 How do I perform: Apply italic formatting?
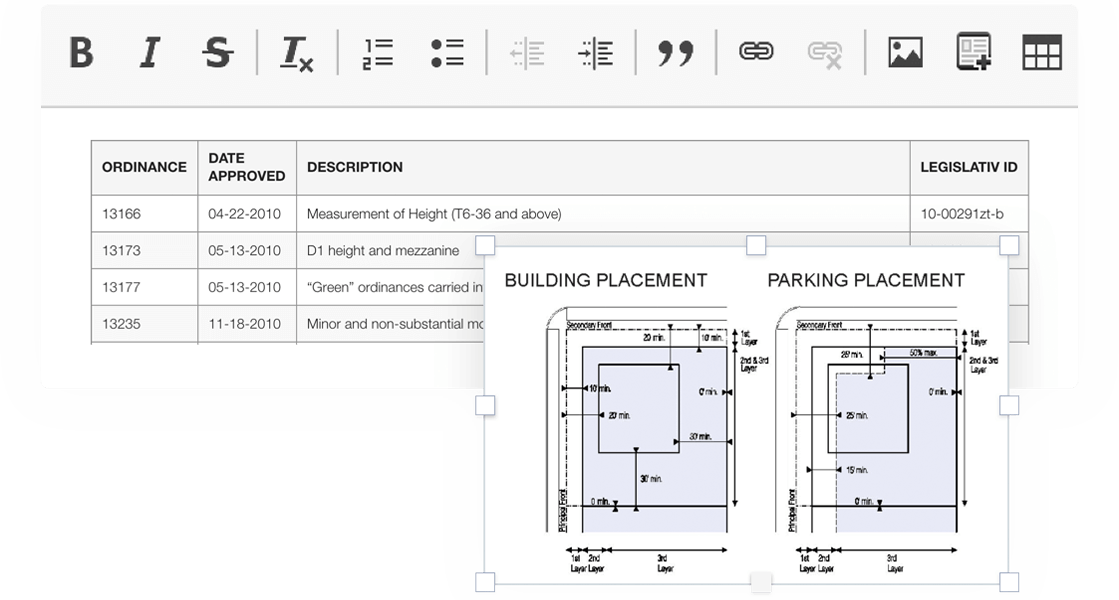149,53
